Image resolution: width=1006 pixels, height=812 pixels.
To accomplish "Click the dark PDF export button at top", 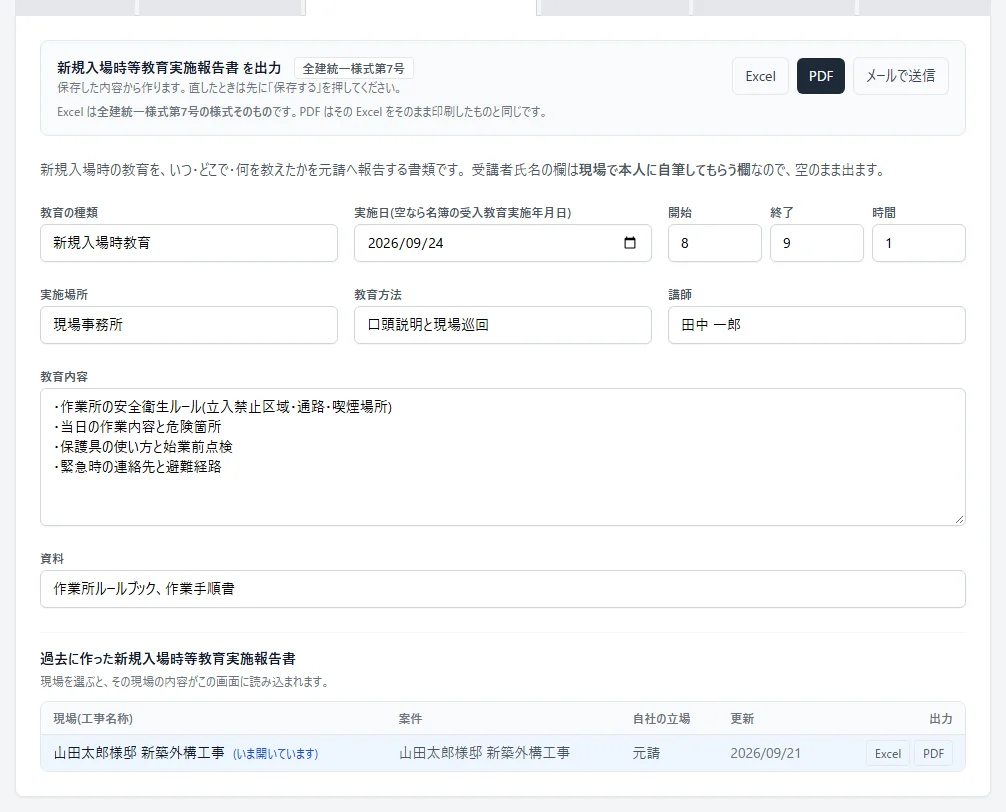I will 821,76.
